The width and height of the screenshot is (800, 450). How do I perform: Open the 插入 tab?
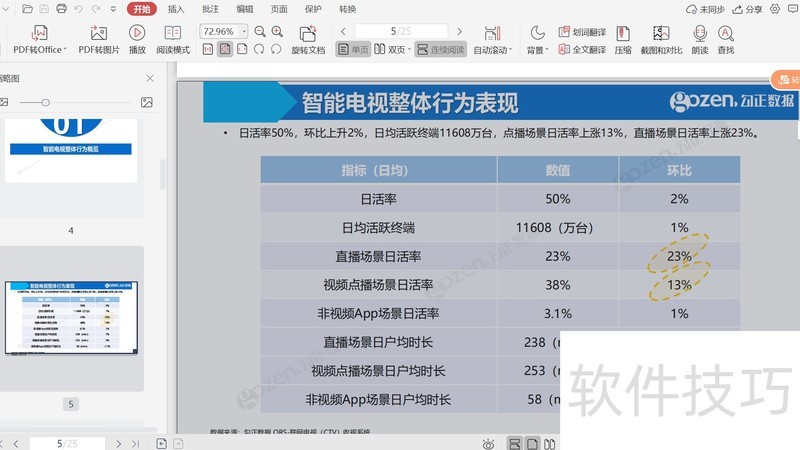(176, 9)
